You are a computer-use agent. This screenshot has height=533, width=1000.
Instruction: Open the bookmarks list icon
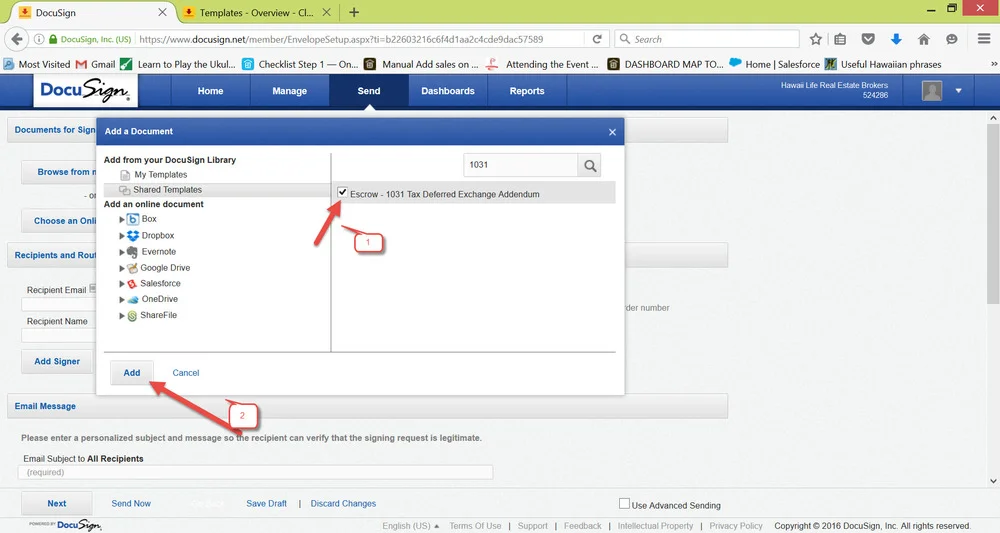pos(841,39)
